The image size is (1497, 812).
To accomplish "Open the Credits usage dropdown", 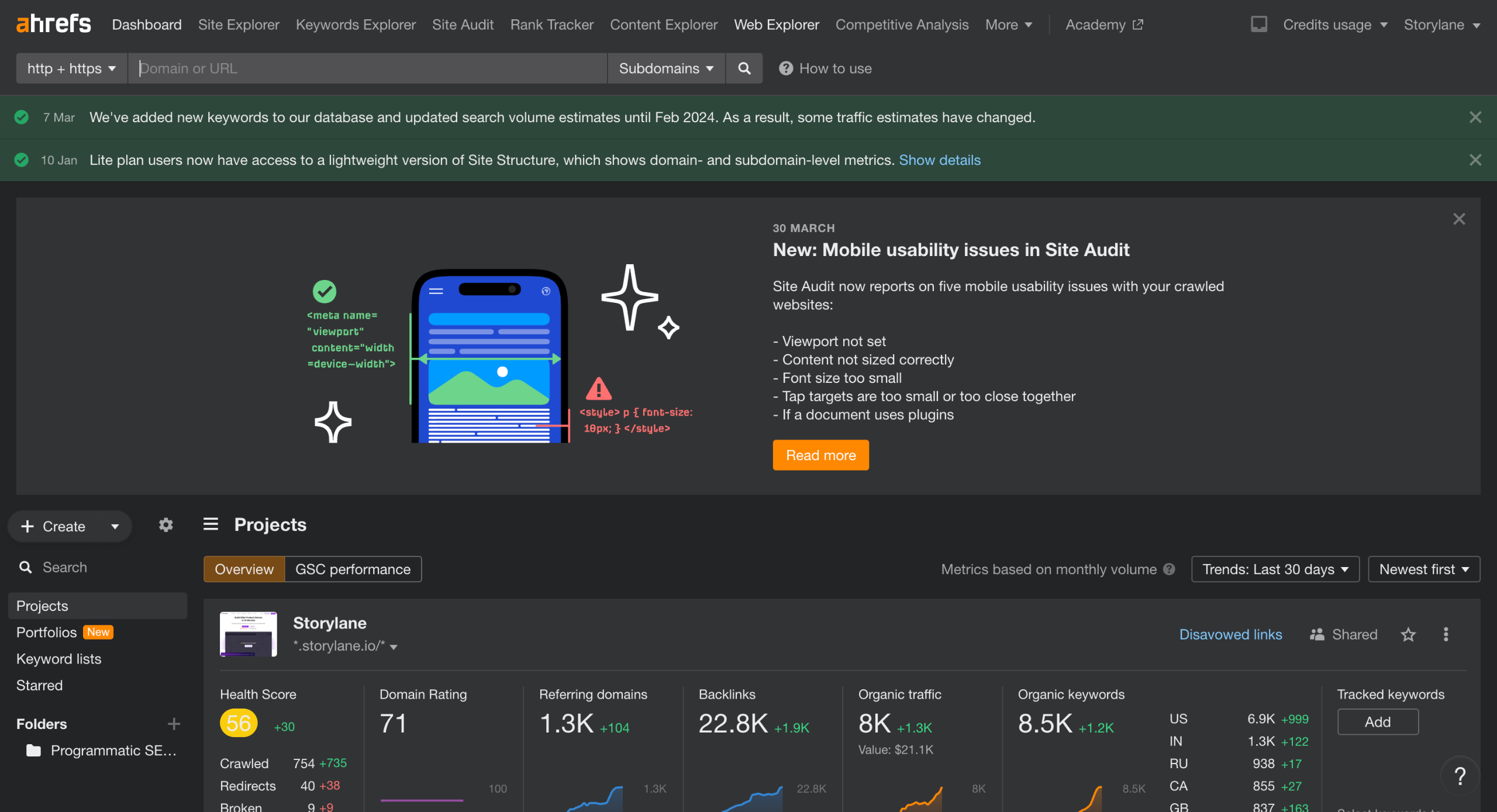I will (x=1335, y=25).
